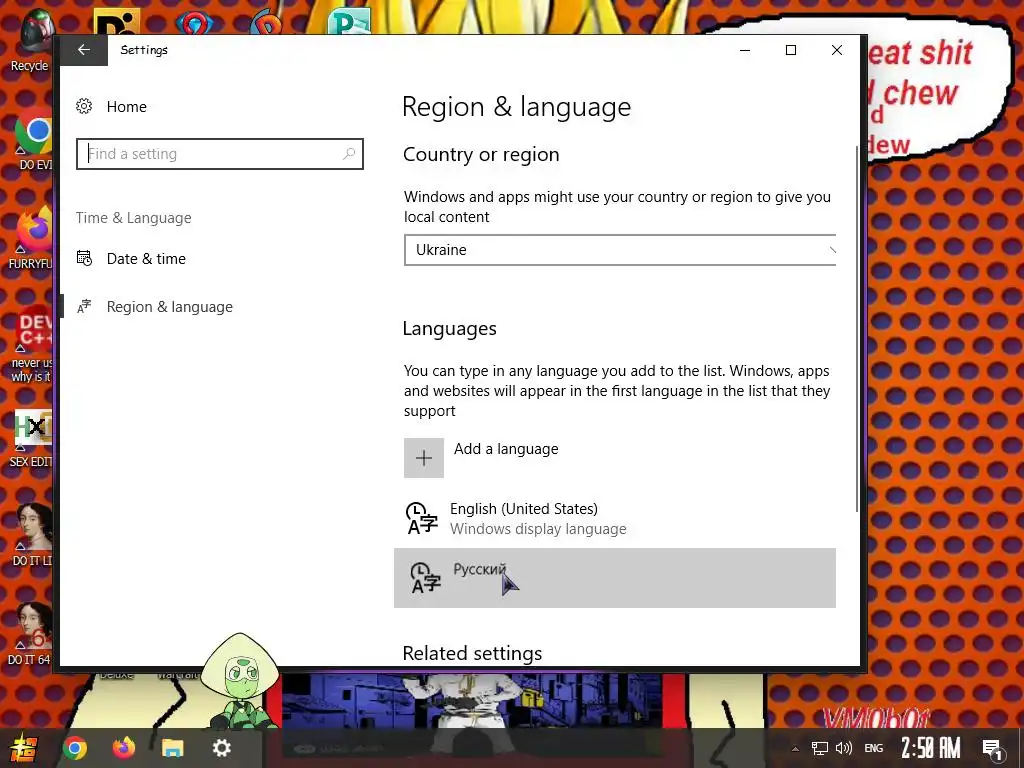Viewport: 1024px width, 768px height.
Task: Select the Русский language entry
Action: tap(615, 578)
